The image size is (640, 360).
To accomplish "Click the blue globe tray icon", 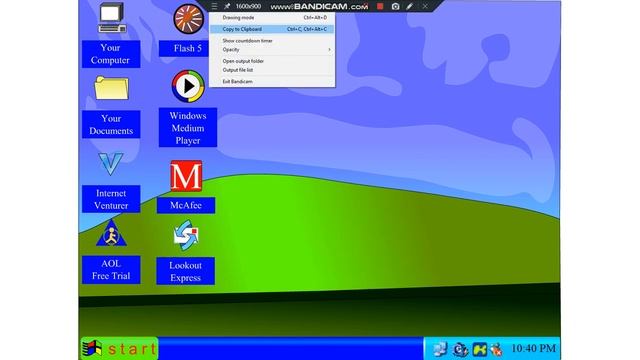I will click(x=460, y=349).
